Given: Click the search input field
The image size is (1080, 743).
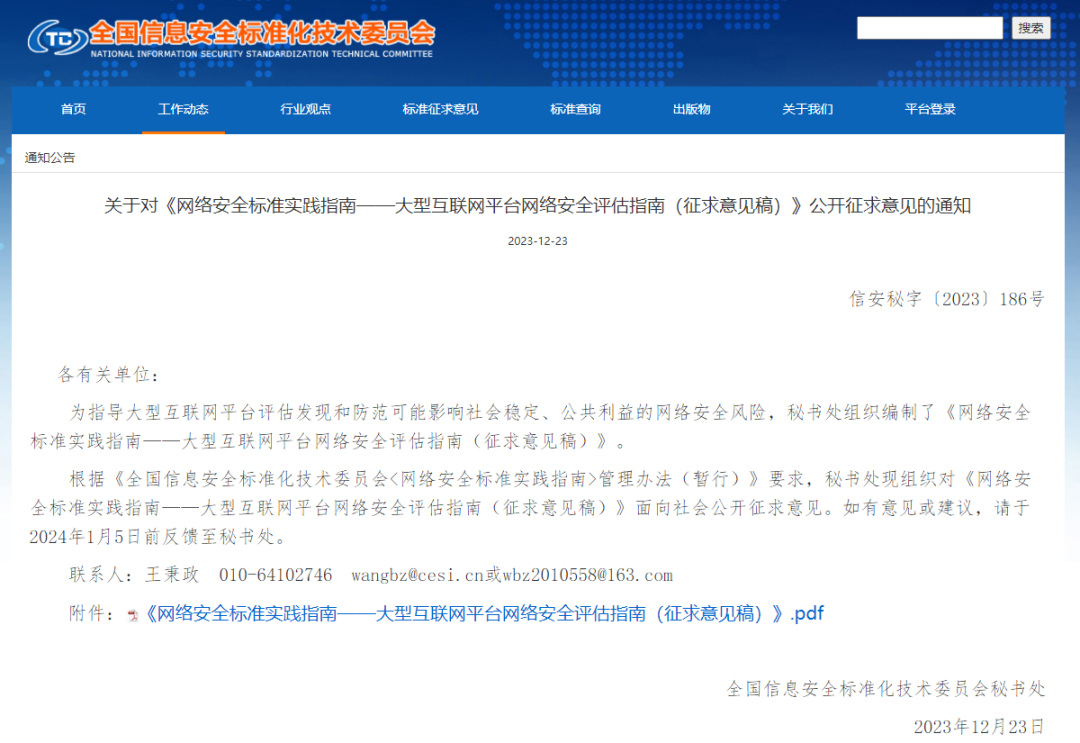Looking at the screenshot, I should [x=929, y=28].
